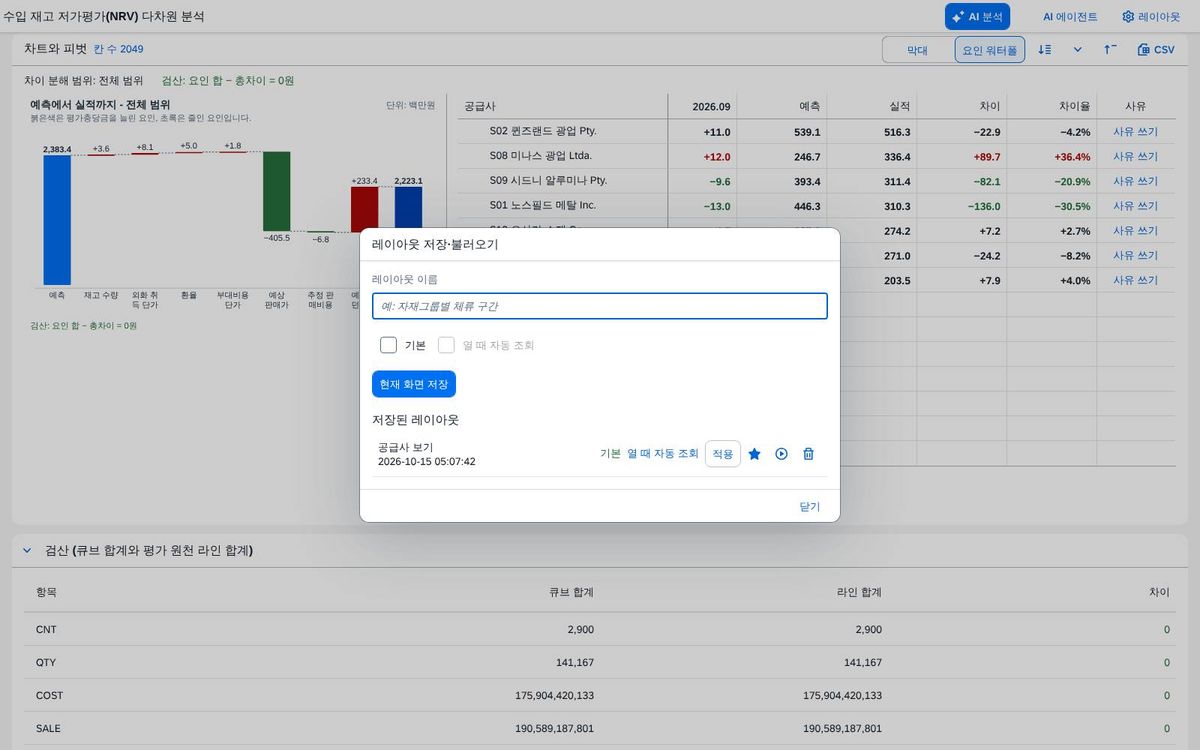Click the blue 예측 bar in waterfall chart
This screenshot has width=1200, height=750.
(x=57, y=220)
